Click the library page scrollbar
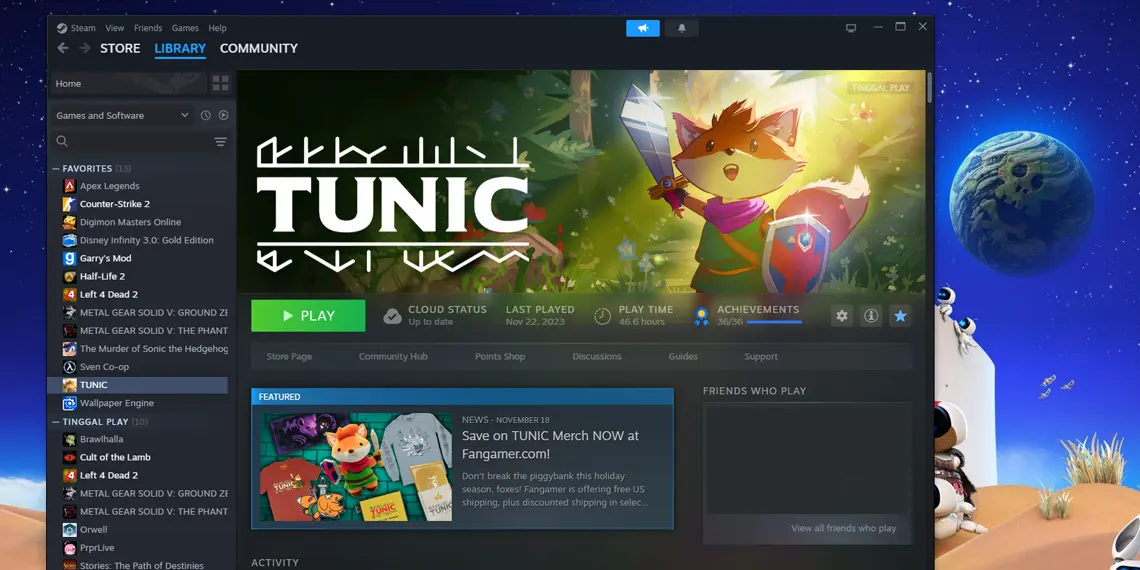 pos(929,88)
